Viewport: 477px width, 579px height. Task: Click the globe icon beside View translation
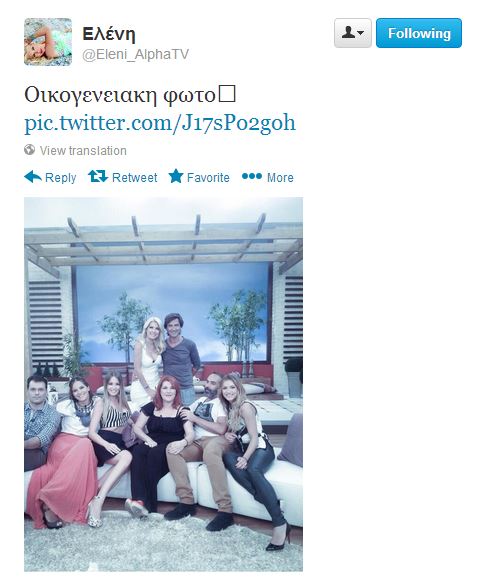pyautogui.click(x=30, y=150)
